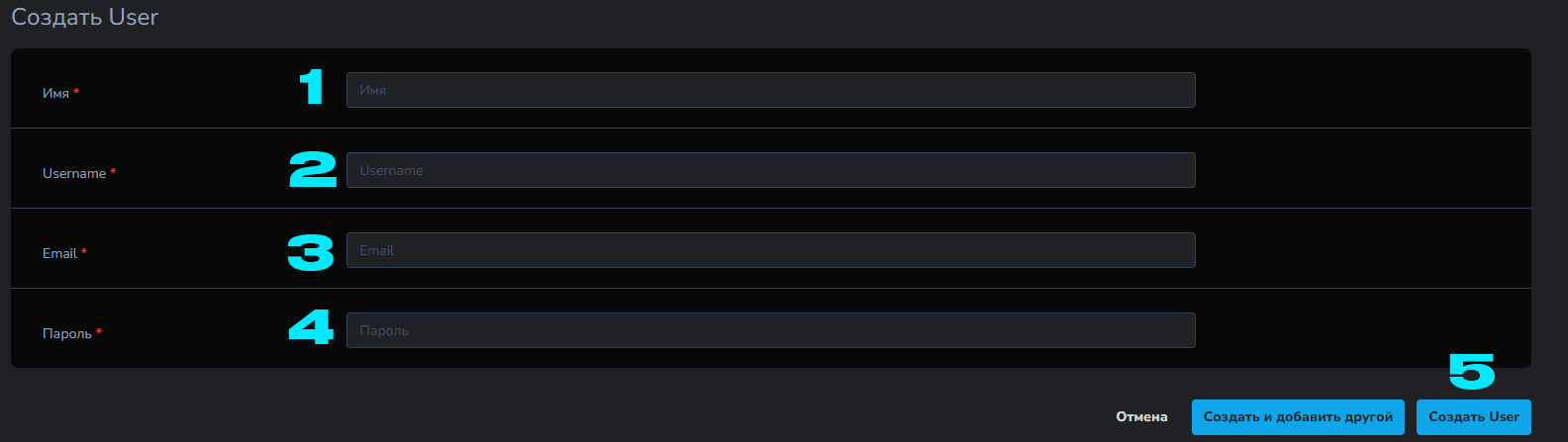The image size is (1568, 442).
Task: Click the cyan number 1 marker
Action: click(312, 87)
